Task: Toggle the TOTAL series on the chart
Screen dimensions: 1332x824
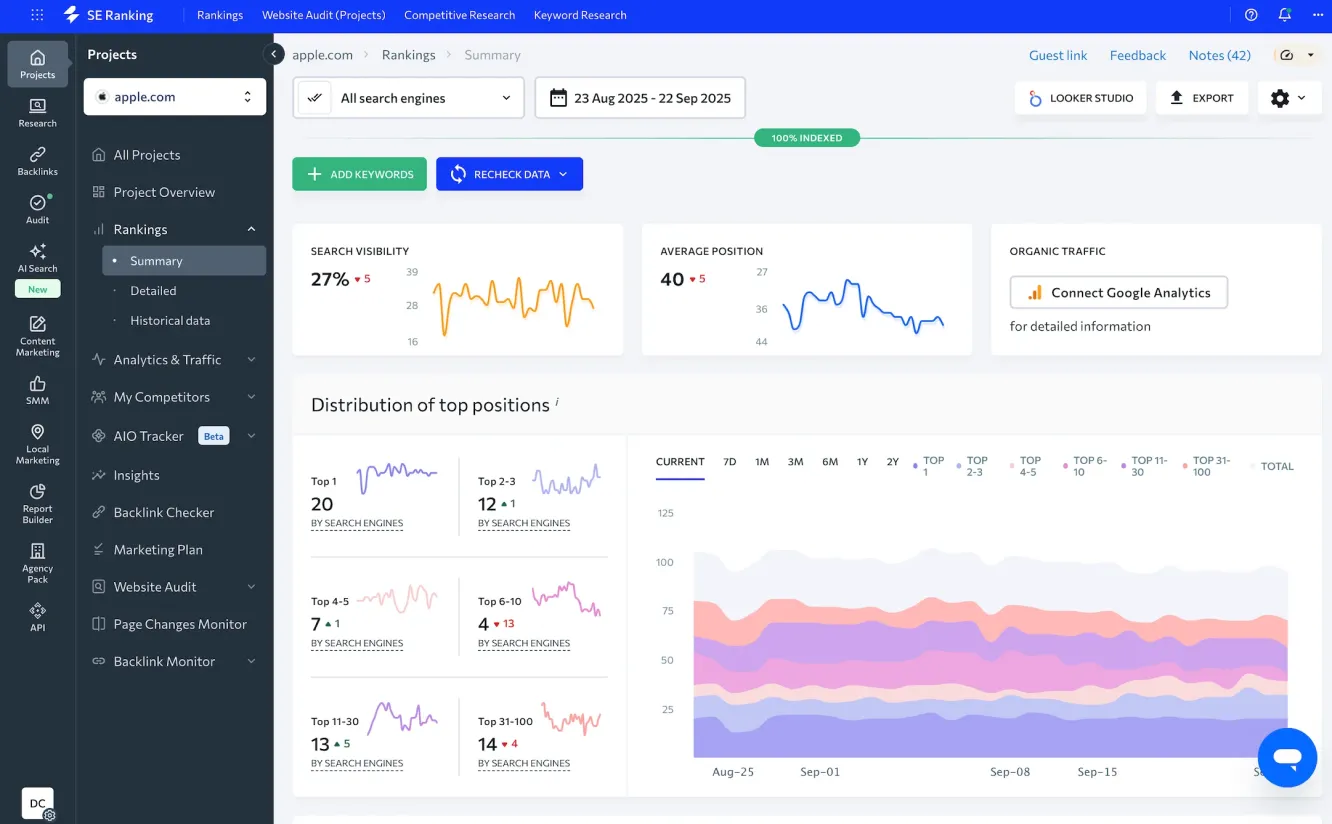Action: click(1273, 466)
